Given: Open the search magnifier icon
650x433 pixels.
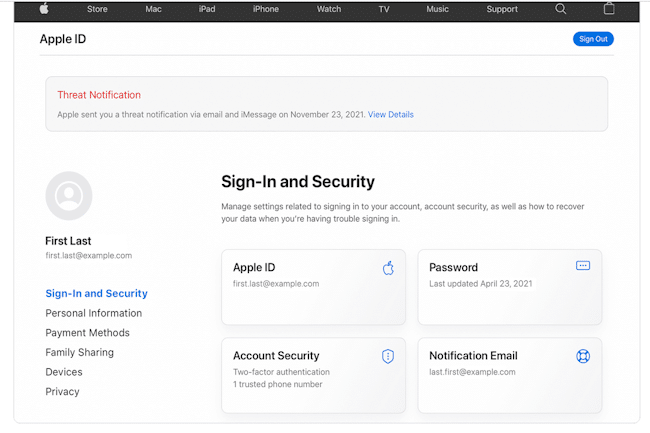Looking at the screenshot, I should (560, 9).
